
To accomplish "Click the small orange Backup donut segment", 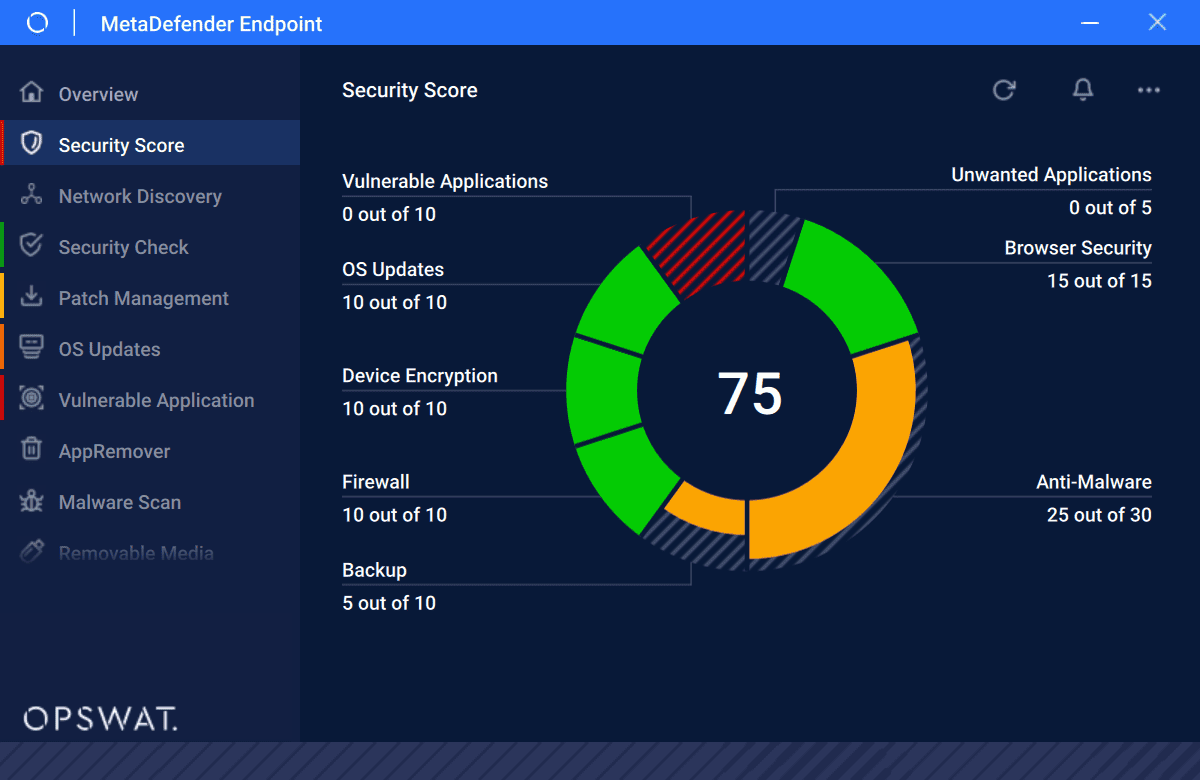I will click(x=708, y=509).
